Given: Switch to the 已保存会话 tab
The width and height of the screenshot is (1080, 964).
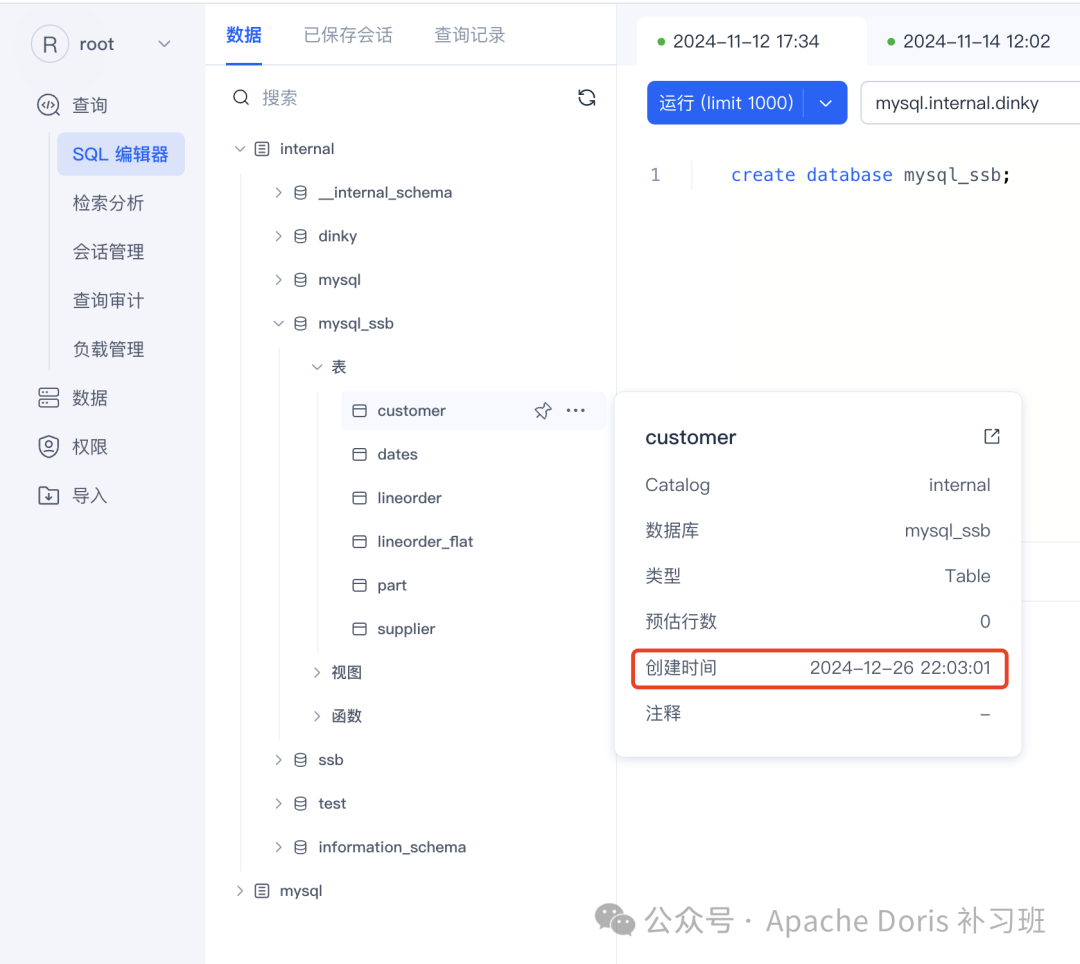Looking at the screenshot, I should click(x=348, y=33).
